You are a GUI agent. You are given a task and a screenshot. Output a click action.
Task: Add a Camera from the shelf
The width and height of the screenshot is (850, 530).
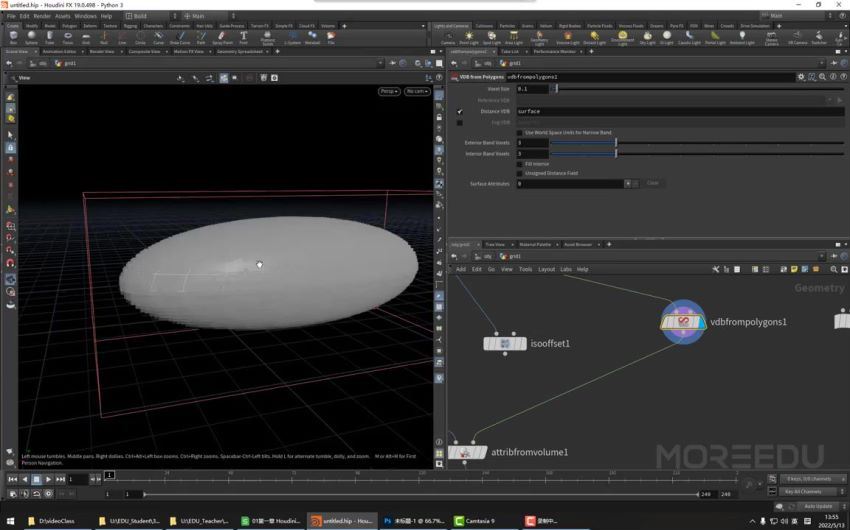448,38
